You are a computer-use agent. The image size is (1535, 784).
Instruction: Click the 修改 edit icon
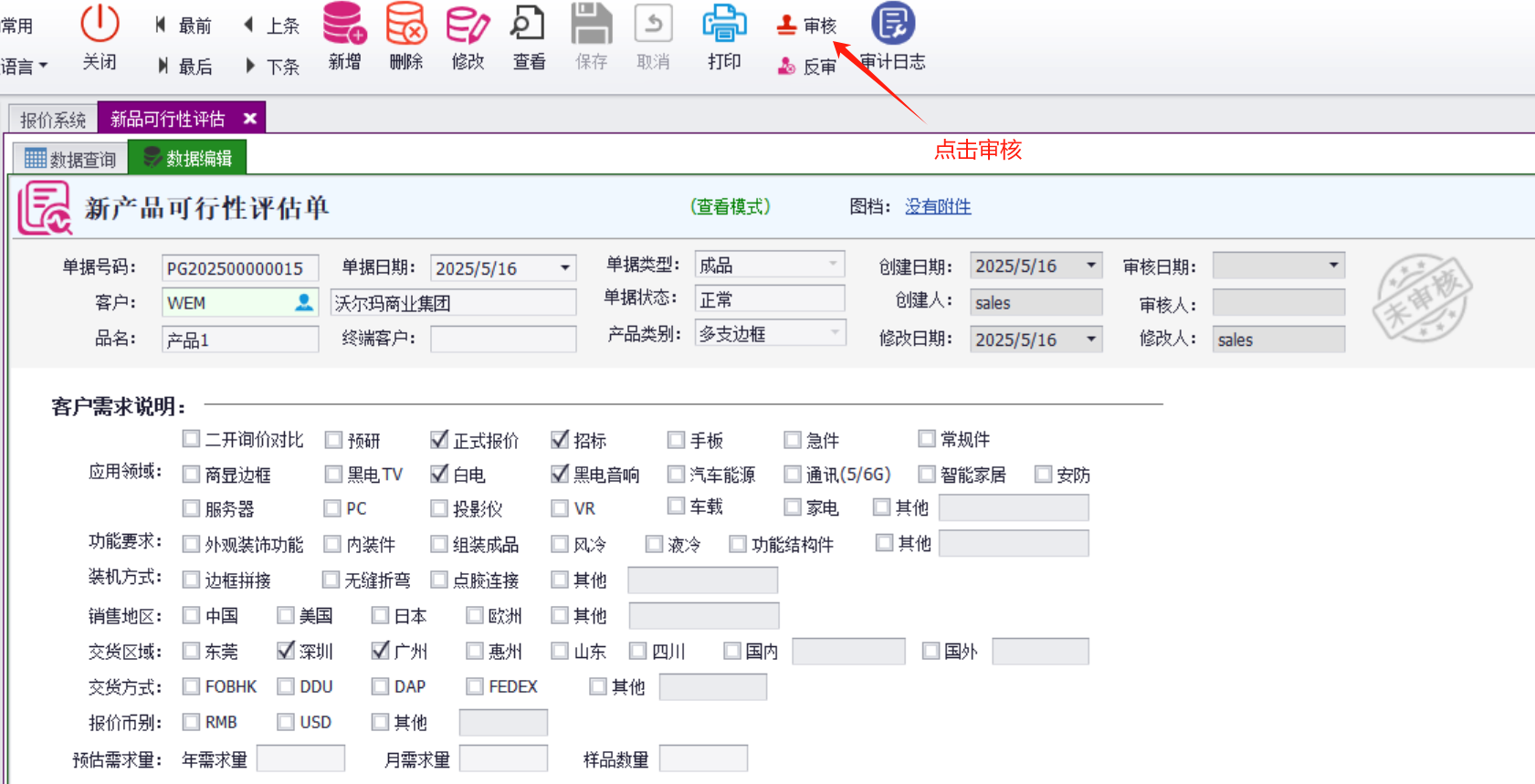[x=468, y=25]
